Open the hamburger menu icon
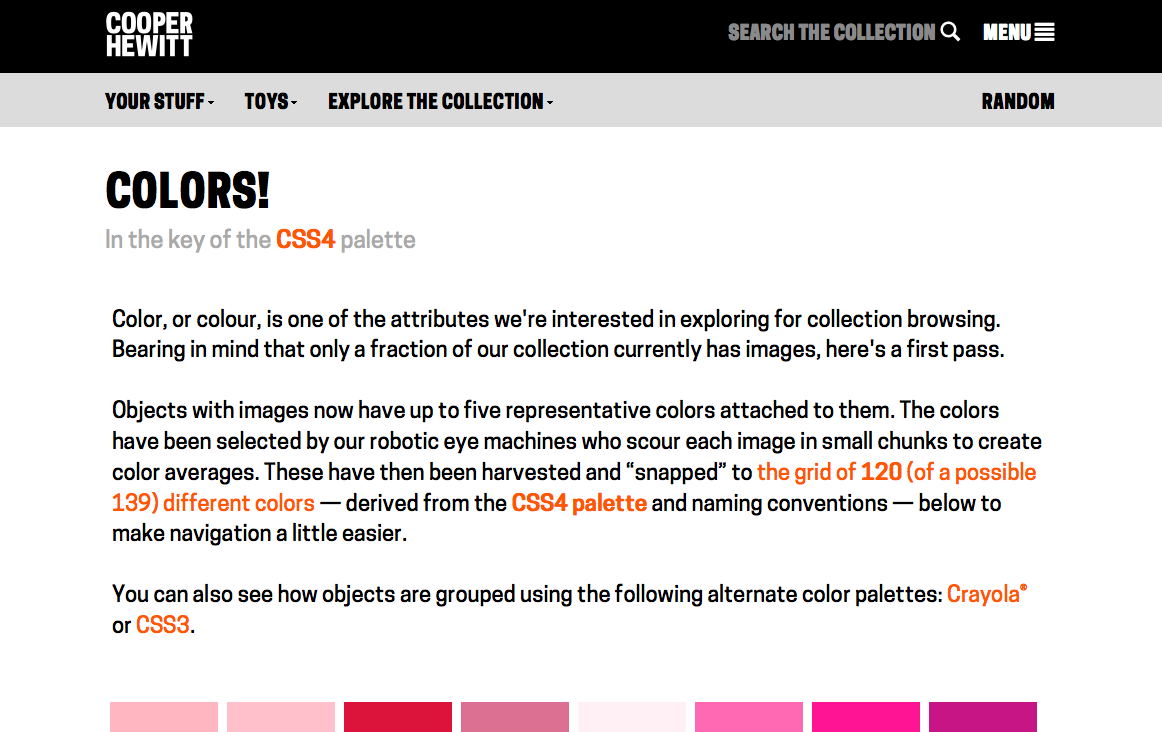1162x732 pixels. click(x=1044, y=32)
